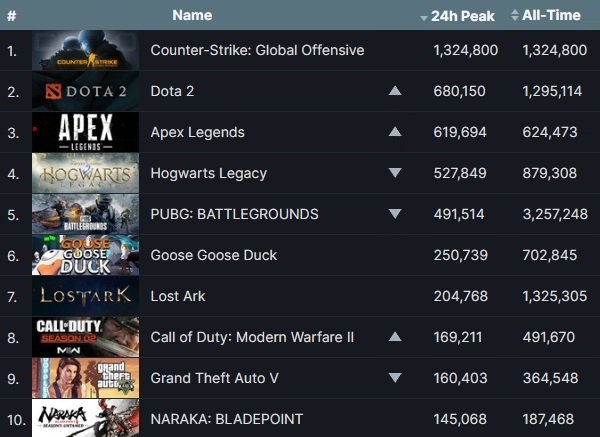Screen dimensions: 600x437
Task: Open the Counter-Strike game banner thumbnail
Action: [86, 50]
